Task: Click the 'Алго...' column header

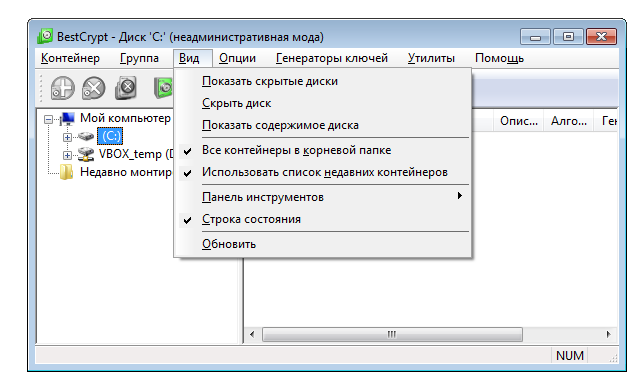Action: click(568, 121)
